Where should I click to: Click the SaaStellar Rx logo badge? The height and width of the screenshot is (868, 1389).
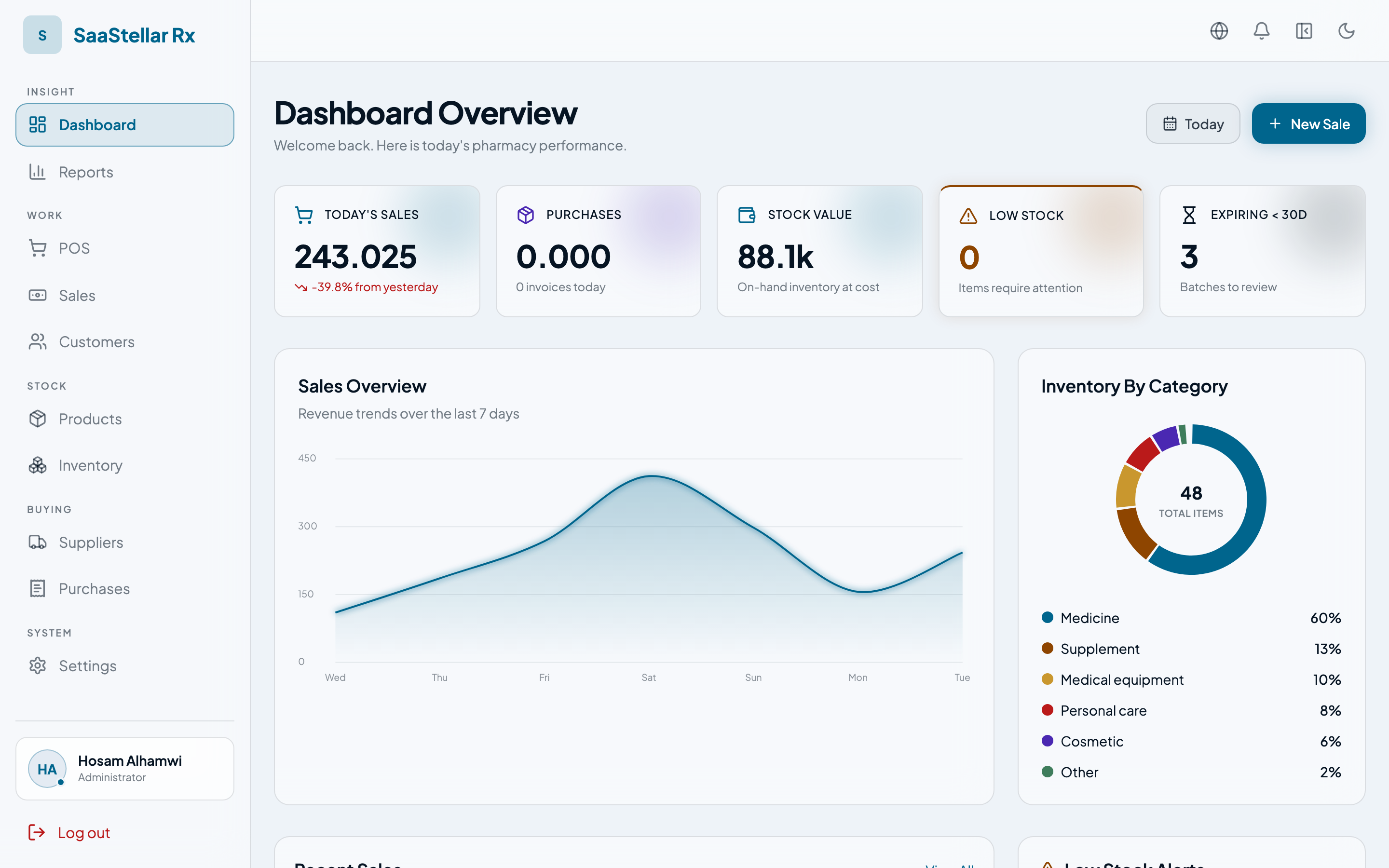[x=42, y=35]
